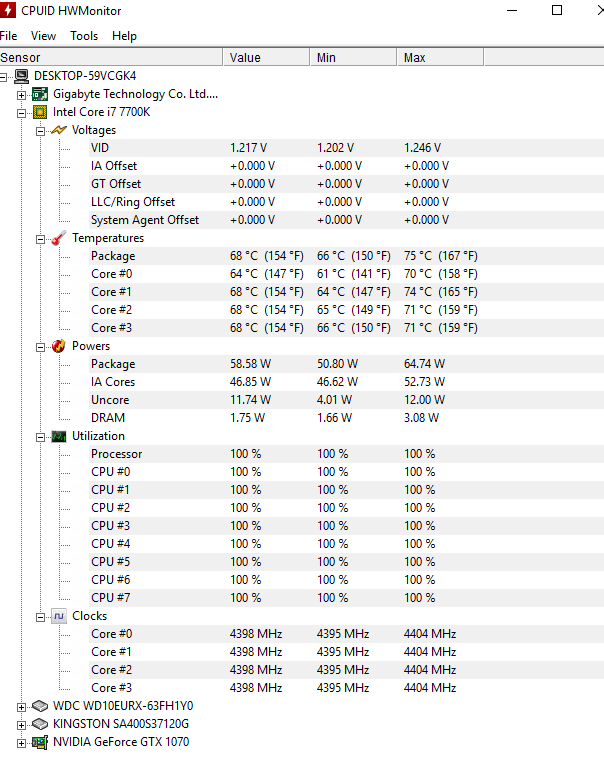The image size is (604, 762).
Task: Click the Powers flame icon
Action: click(58, 346)
